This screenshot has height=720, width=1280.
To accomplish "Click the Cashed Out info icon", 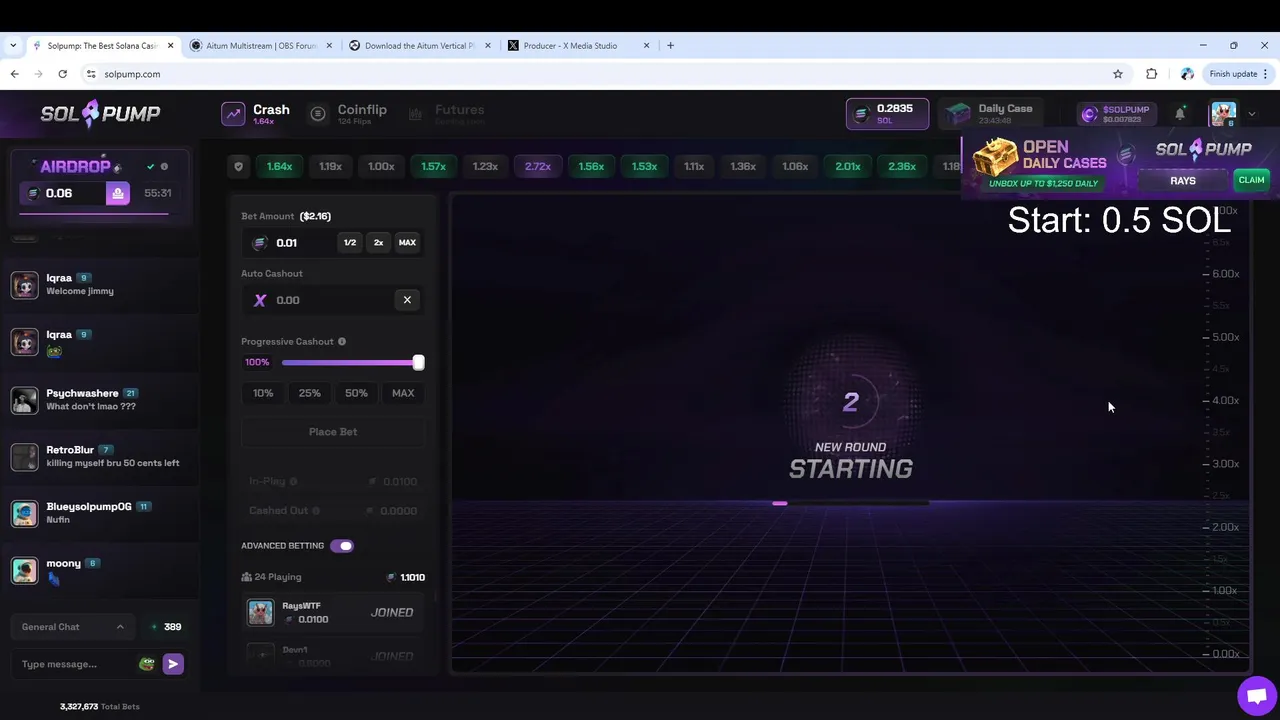I will pyautogui.click(x=316, y=511).
